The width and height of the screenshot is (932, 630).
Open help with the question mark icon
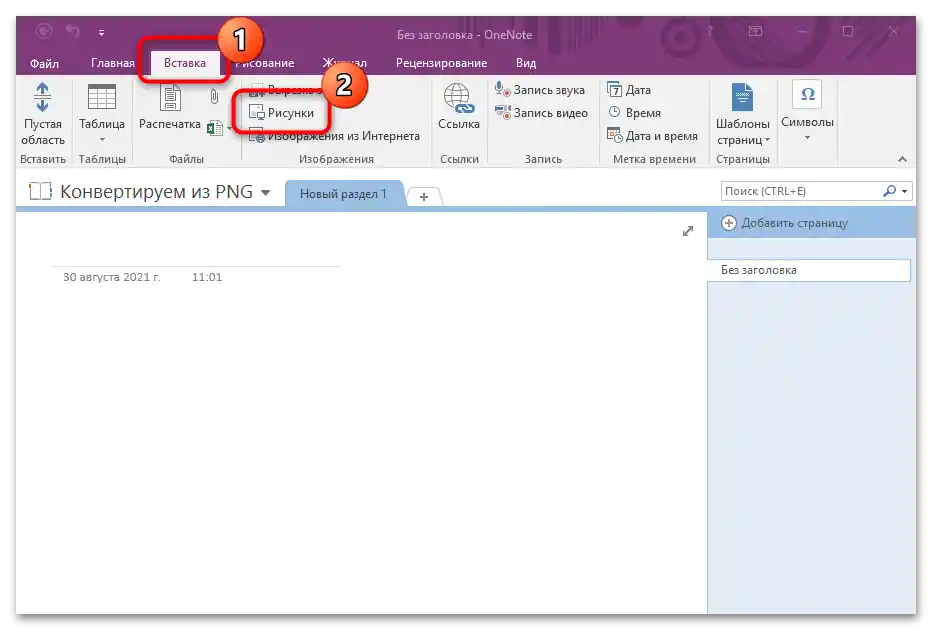click(x=710, y=31)
